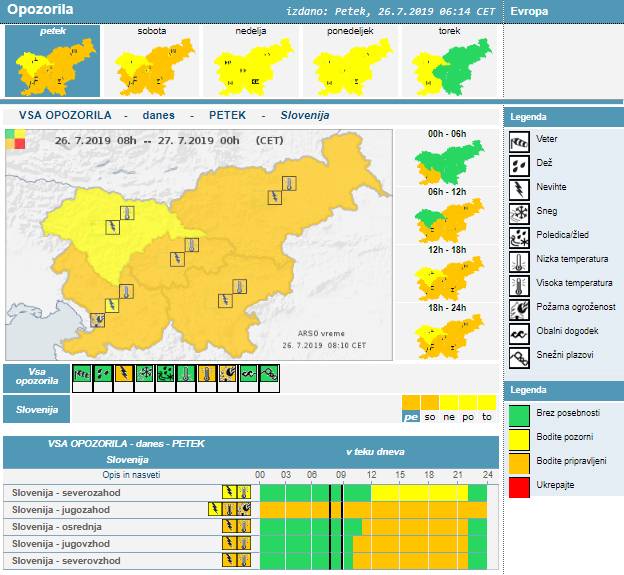Select the wind filter icon in Vsa opozorila row
The image size is (624, 575).
click(x=82, y=375)
